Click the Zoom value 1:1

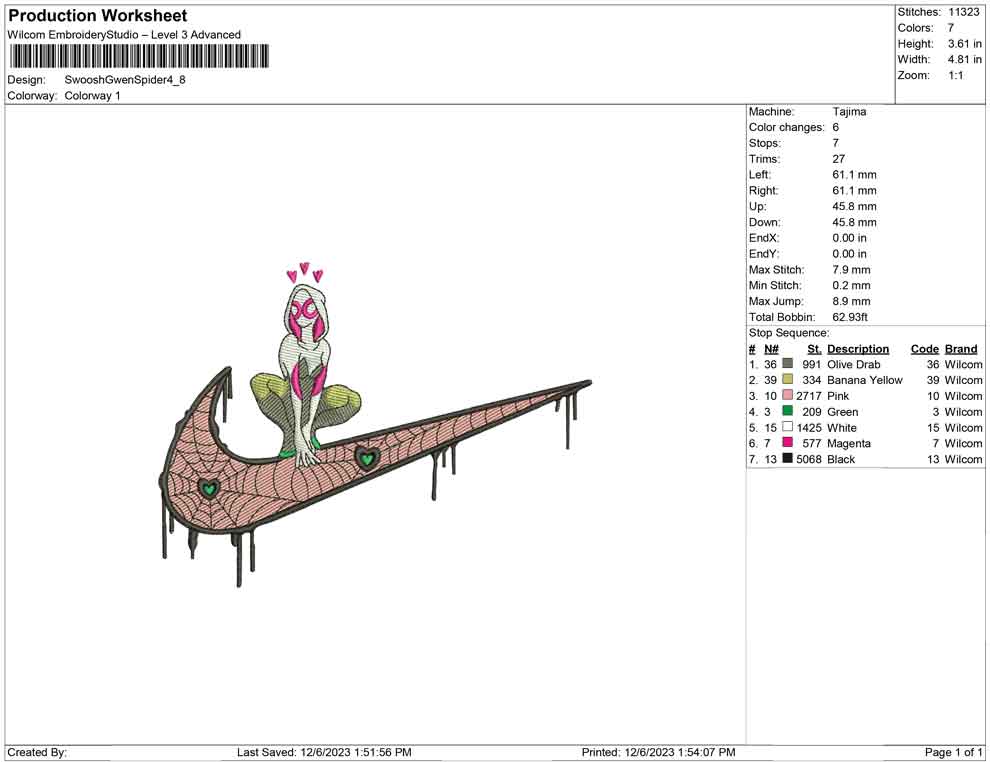coord(955,75)
